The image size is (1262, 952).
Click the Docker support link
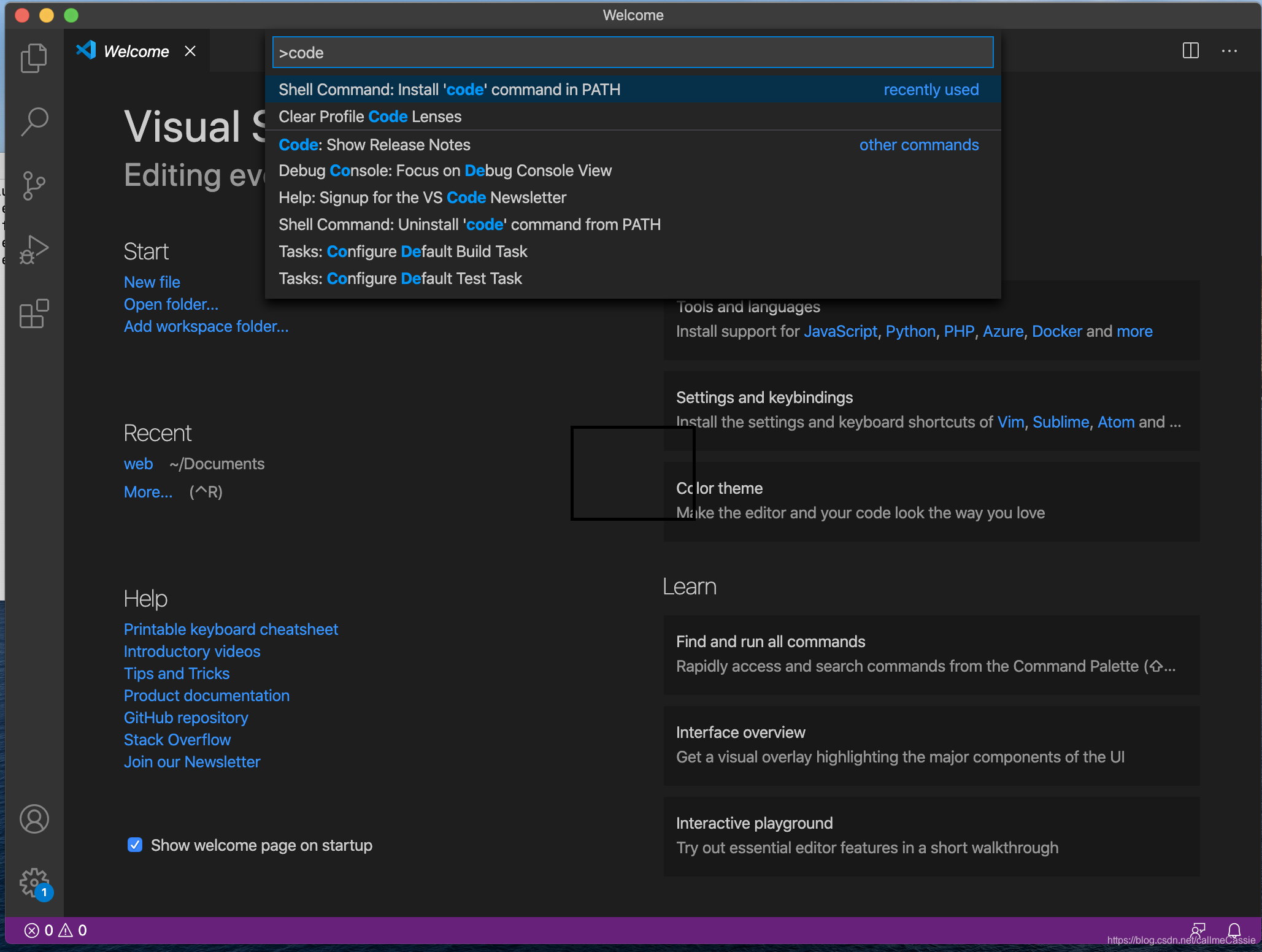pyautogui.click(x=1056, y=331)
